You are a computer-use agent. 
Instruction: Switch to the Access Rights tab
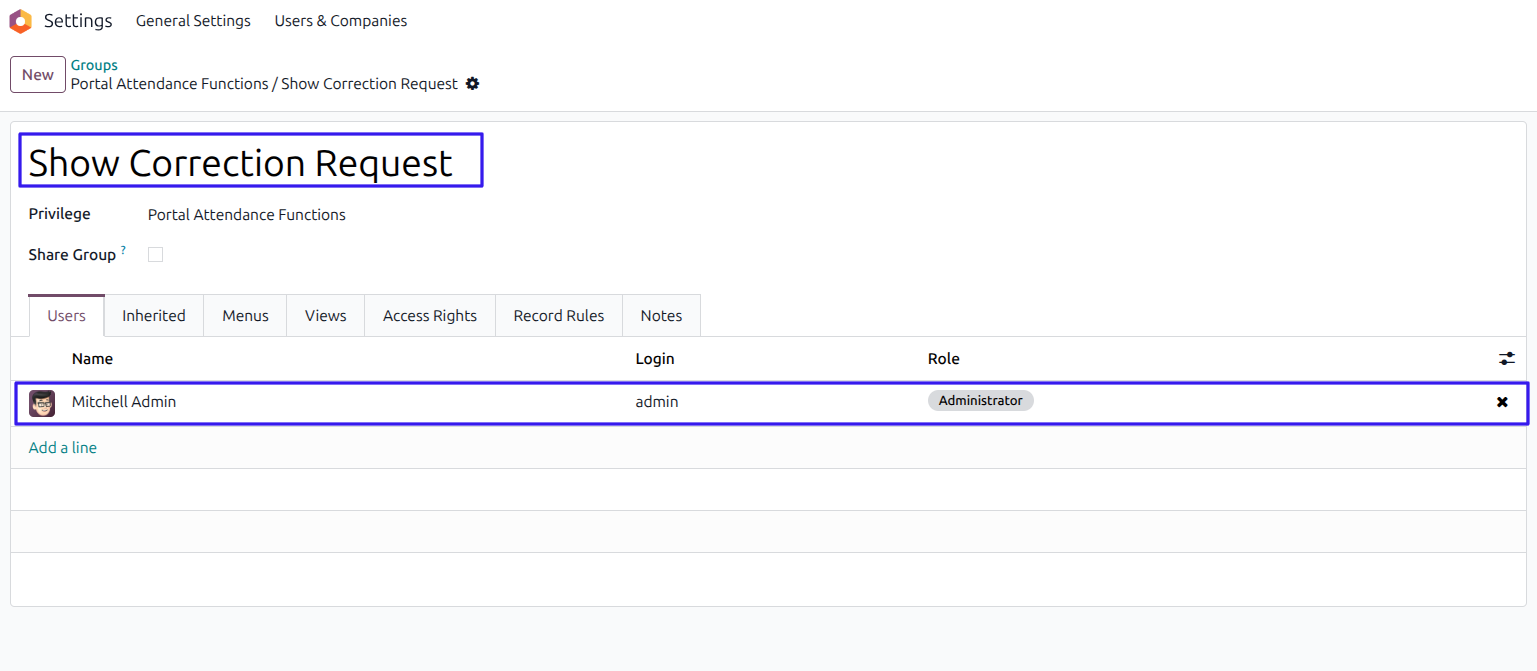pyautogui.click(x=430, y=315)
